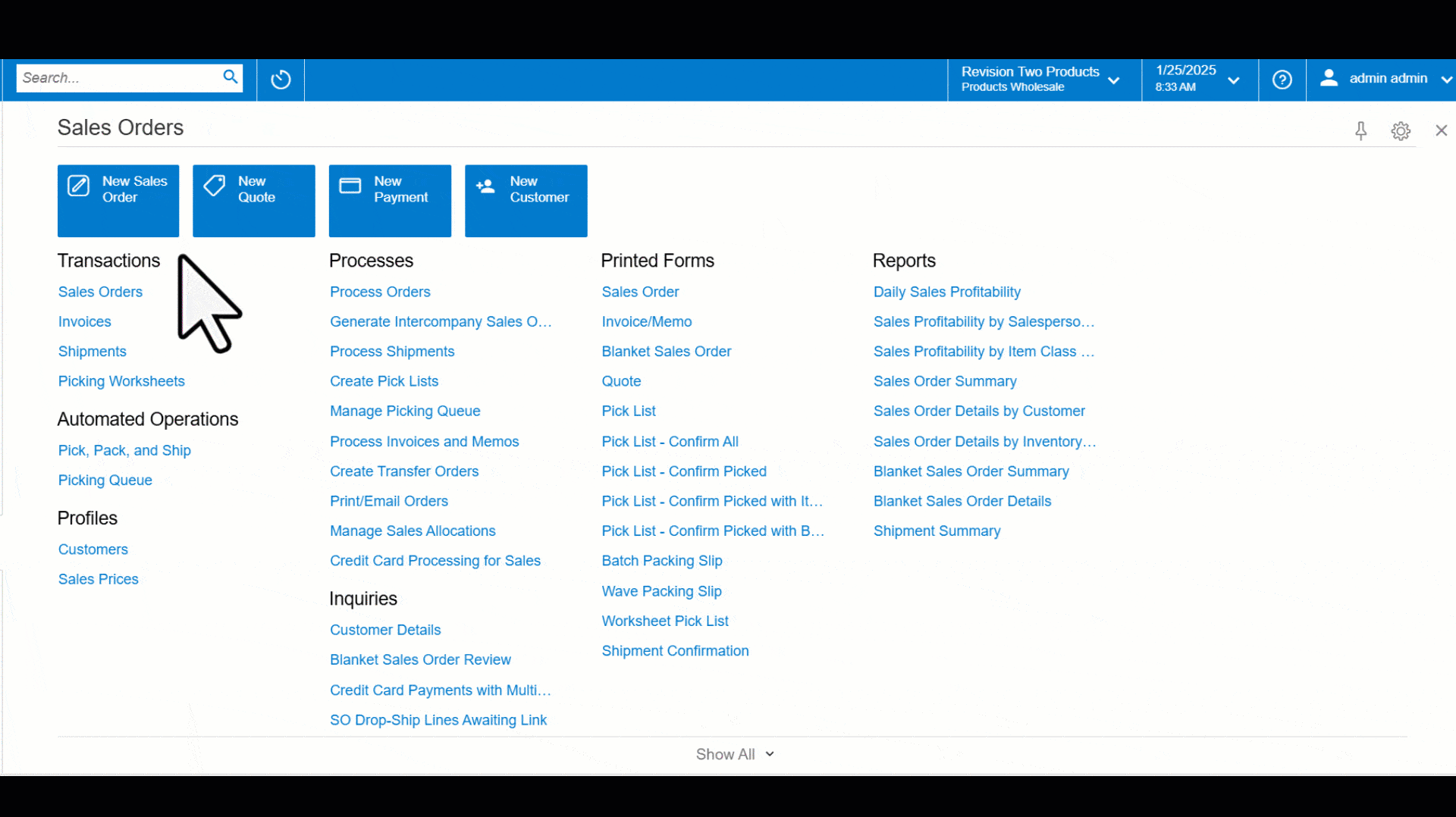Open the Quote printed form
1456x817 pixels.
coord(621,381)
